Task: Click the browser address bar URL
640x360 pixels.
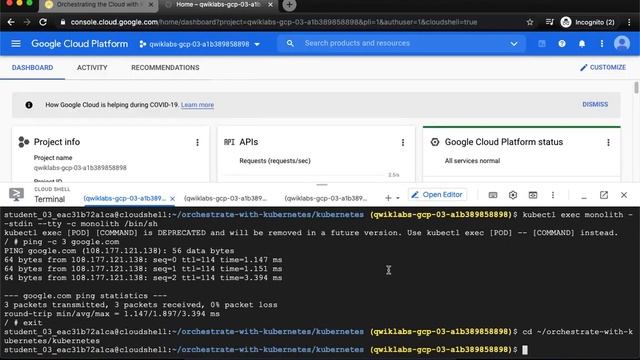Action: tap(273, 22)
